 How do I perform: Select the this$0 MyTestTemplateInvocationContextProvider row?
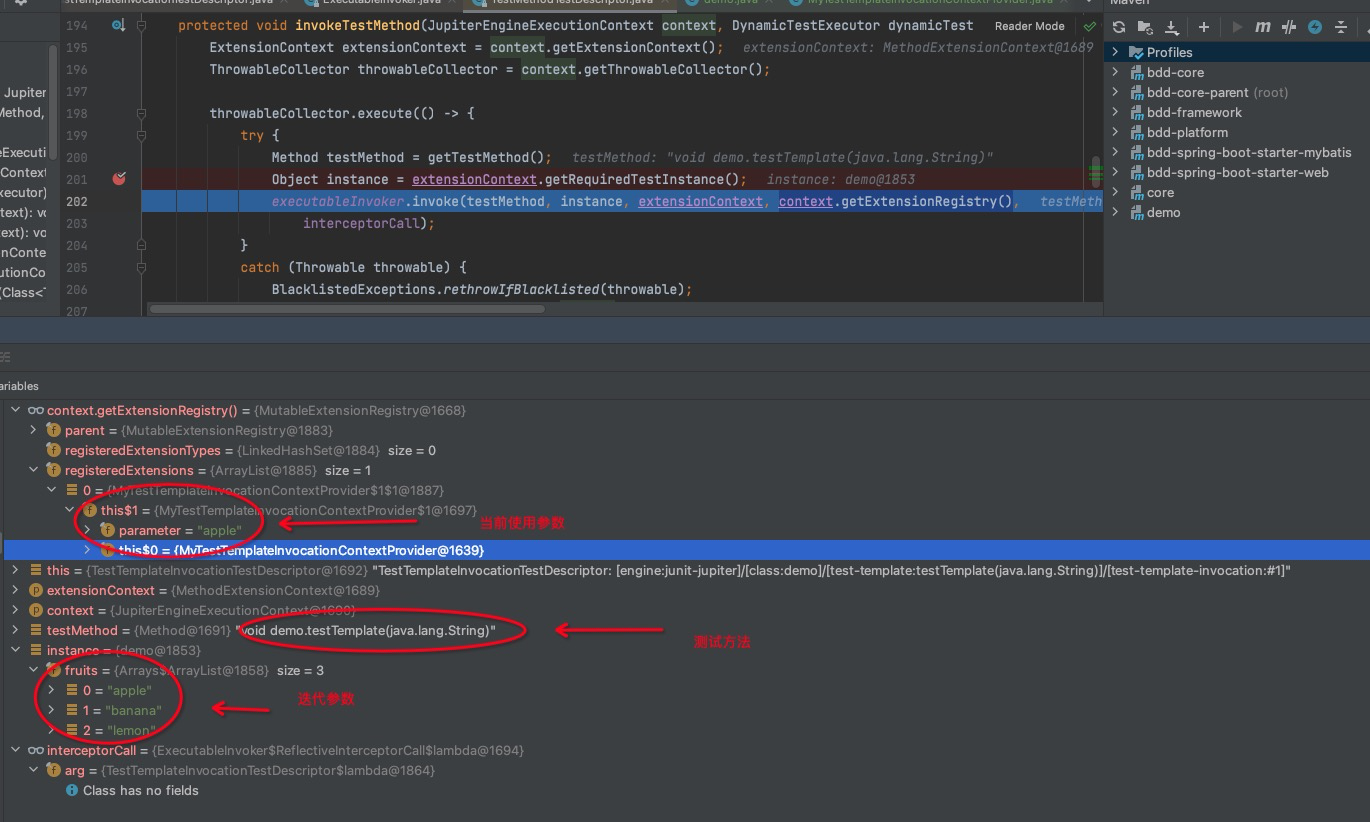[687, 550]
